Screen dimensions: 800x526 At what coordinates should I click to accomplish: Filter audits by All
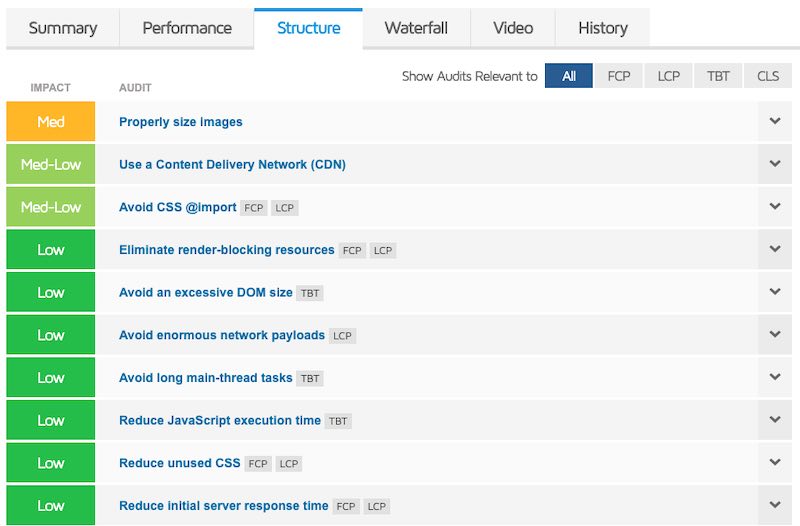tap(569, 76)
